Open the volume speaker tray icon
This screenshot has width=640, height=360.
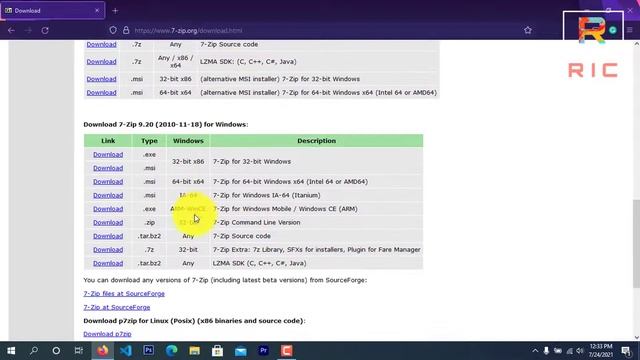(x=580, y=351)
